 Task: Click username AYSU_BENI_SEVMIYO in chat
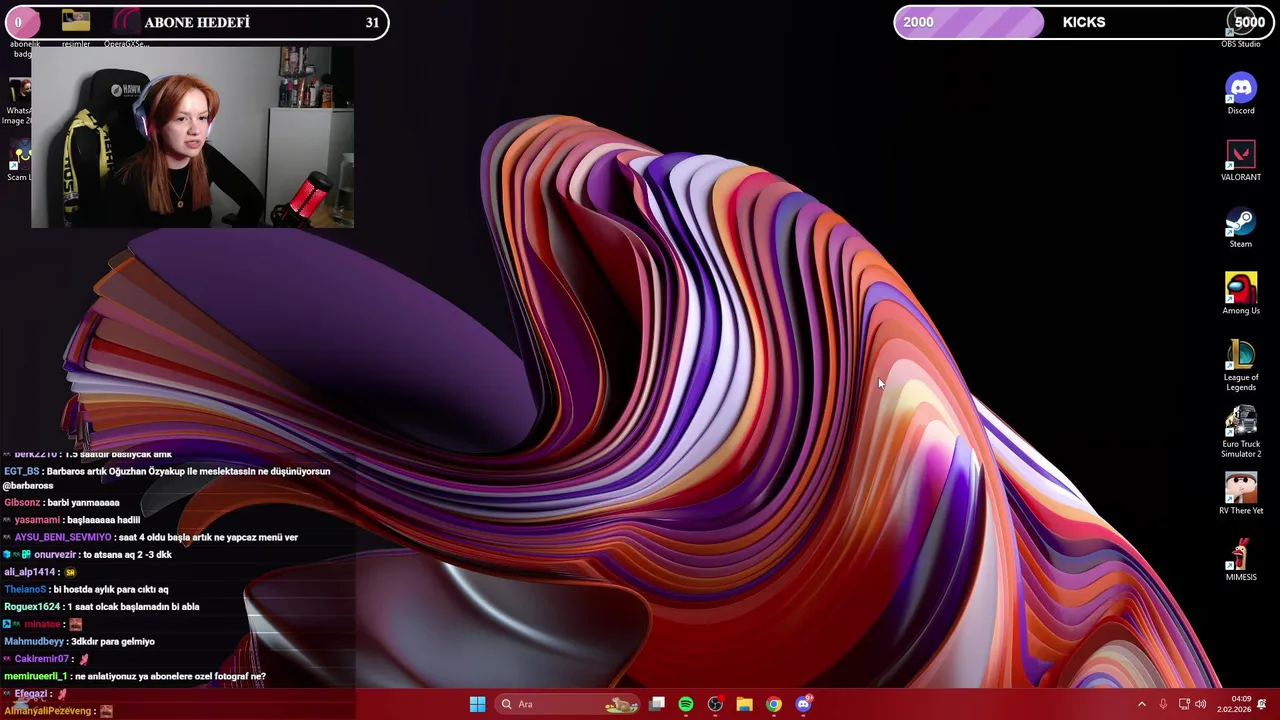63,537
